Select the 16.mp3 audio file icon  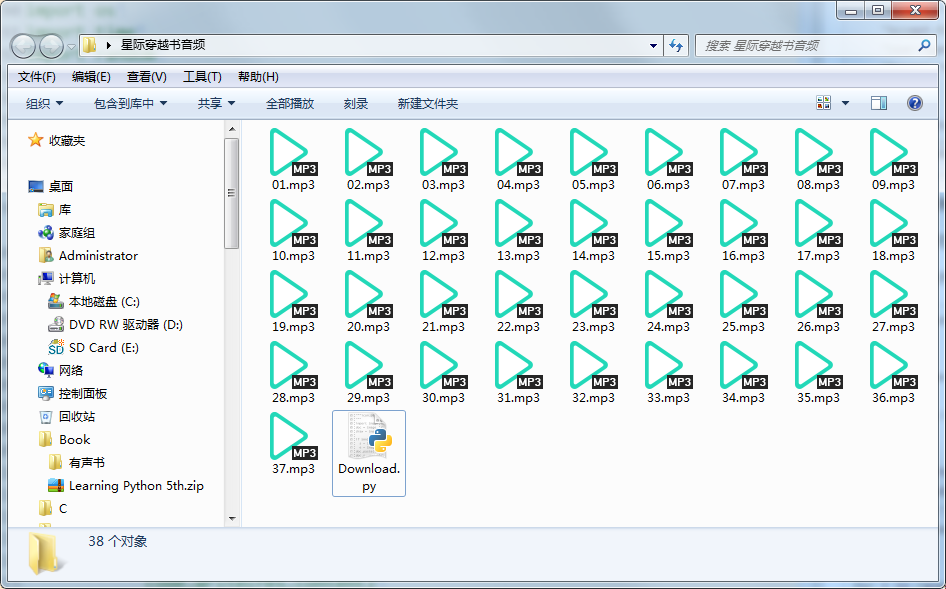pos(743,224)
